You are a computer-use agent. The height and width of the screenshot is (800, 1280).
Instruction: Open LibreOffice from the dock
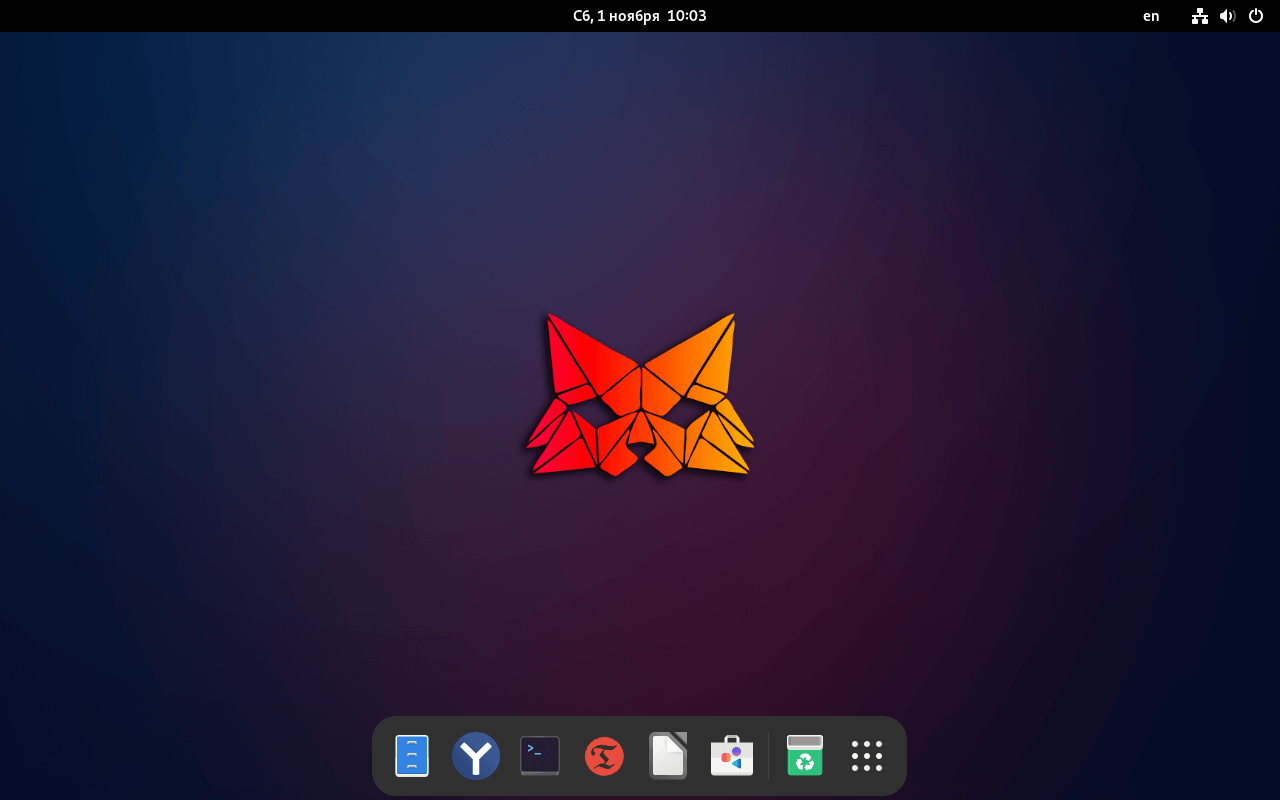point(668,756)
